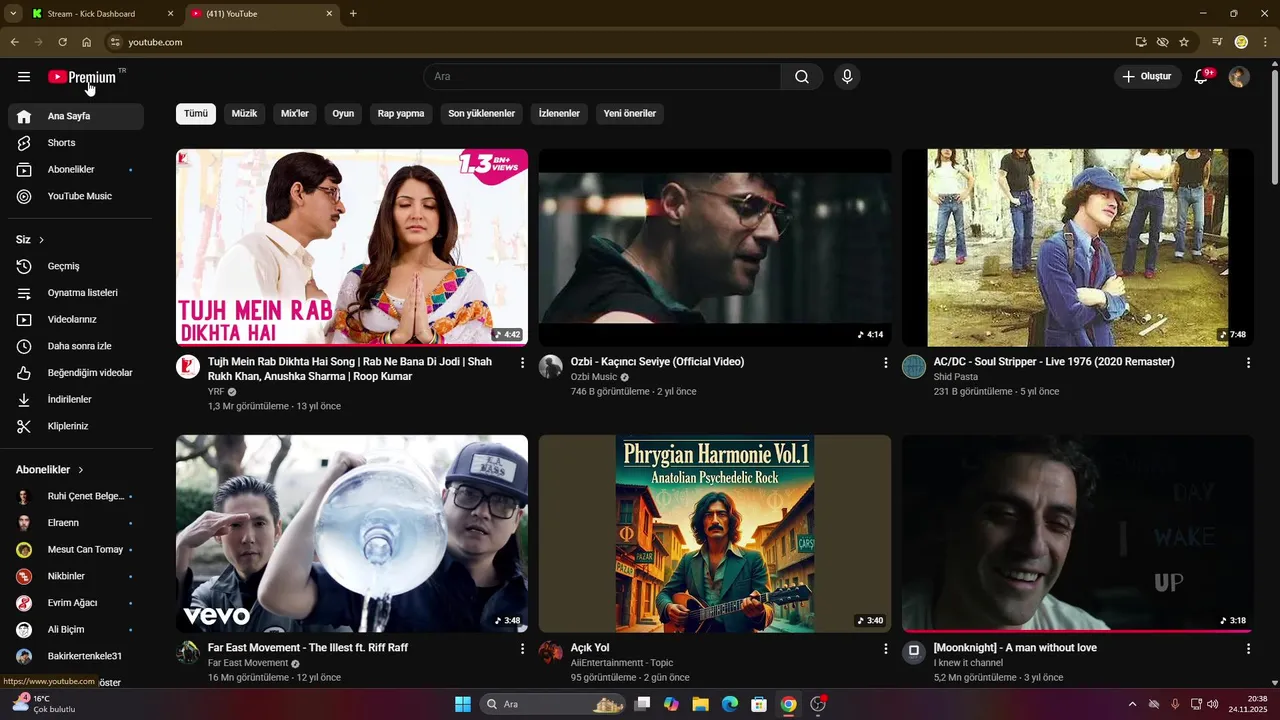Image resolution: width=1280 pixels, height=720 pixels.
Task: Go to Ana Sayfa in sidebar
Action: pyautogui.click(x=76, y=116)
